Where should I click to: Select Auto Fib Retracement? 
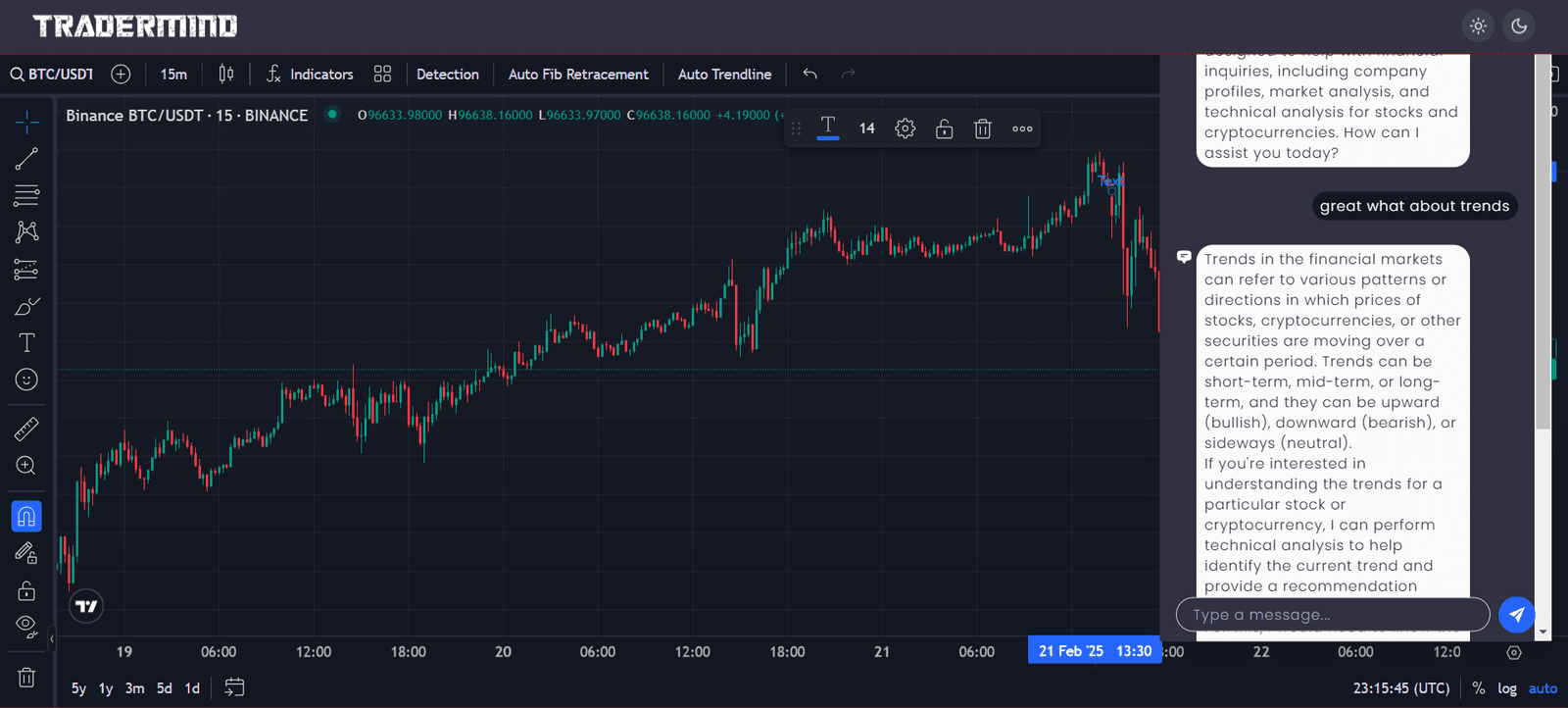[x=578, y=75]
